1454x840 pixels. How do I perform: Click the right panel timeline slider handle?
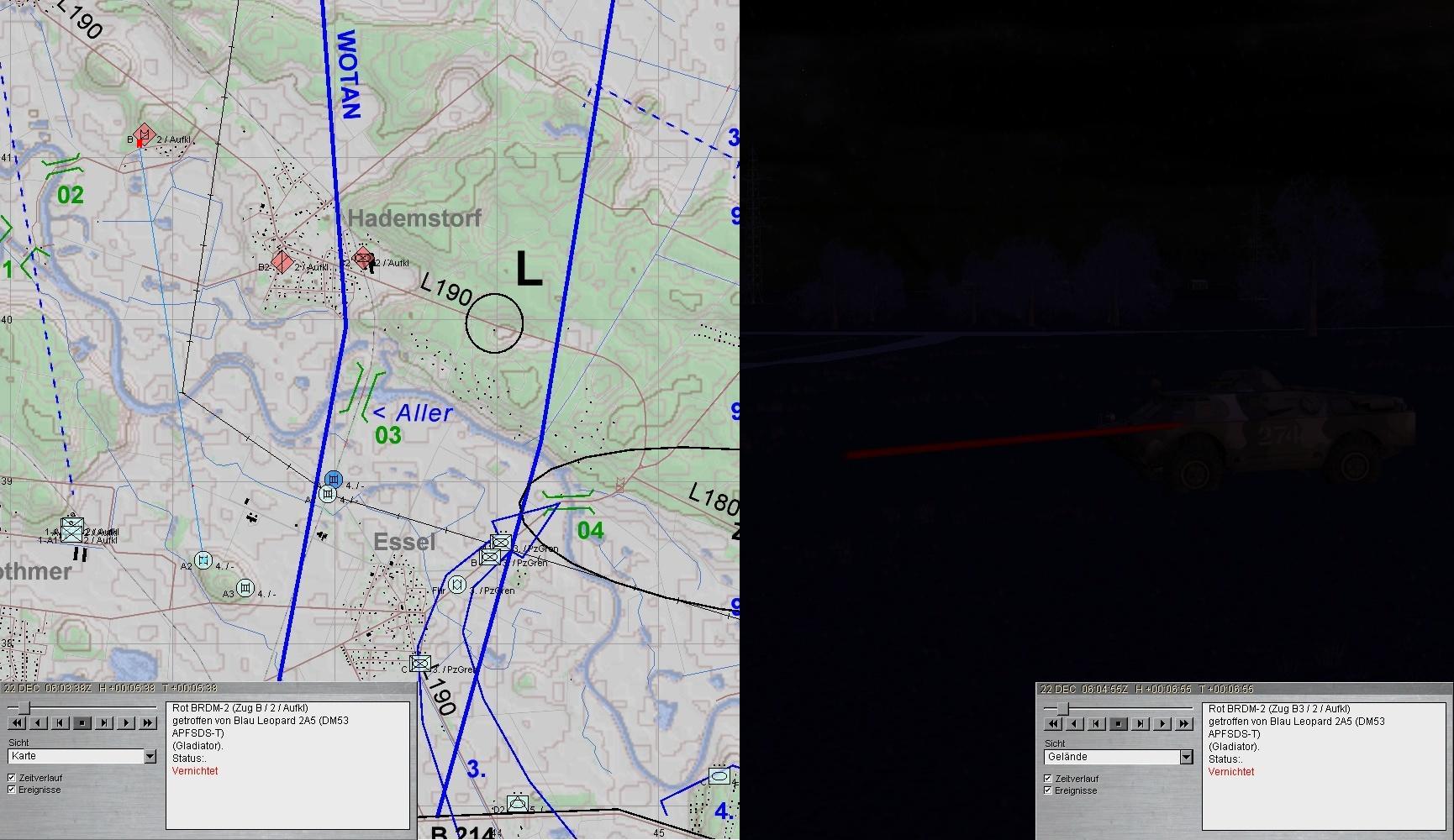coord(1062,709)
